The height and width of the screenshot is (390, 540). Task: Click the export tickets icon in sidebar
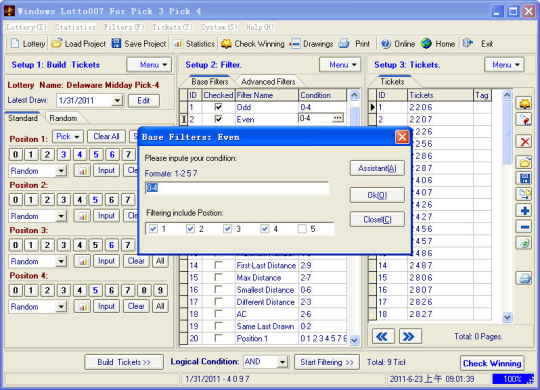[x=525, y=194]
